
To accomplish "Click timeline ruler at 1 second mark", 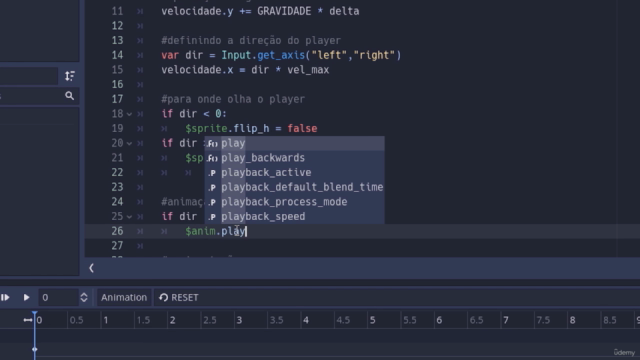I will coord(105,320).
